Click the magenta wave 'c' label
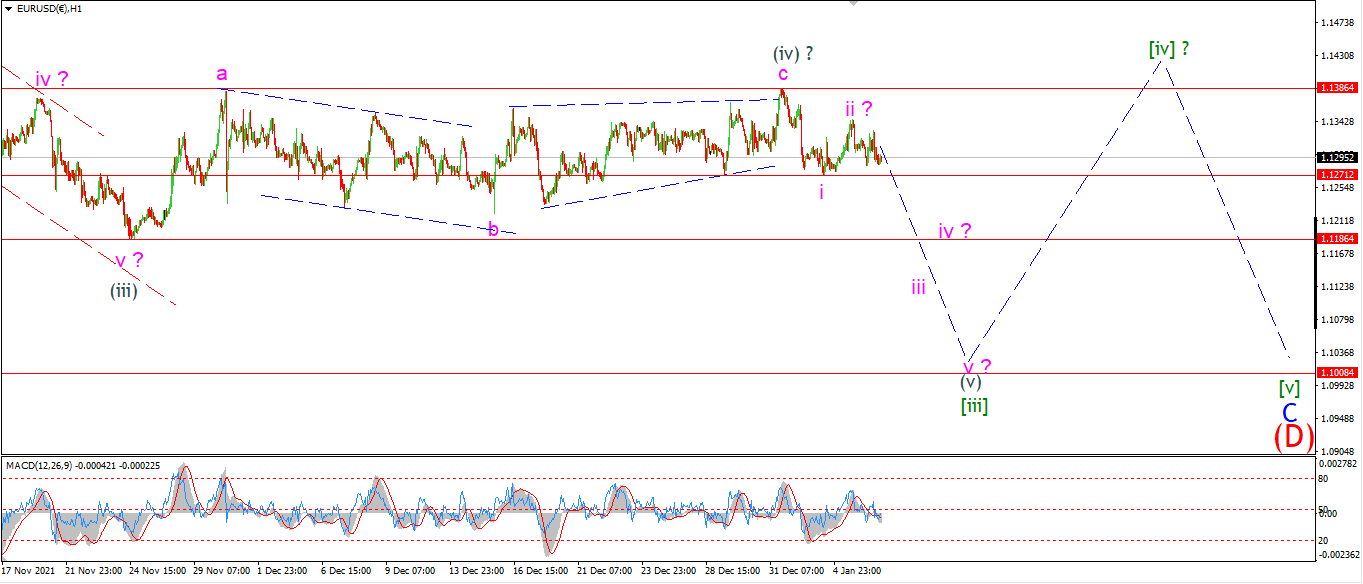This screenshot has width=1363, height=584. pos(783,73)
